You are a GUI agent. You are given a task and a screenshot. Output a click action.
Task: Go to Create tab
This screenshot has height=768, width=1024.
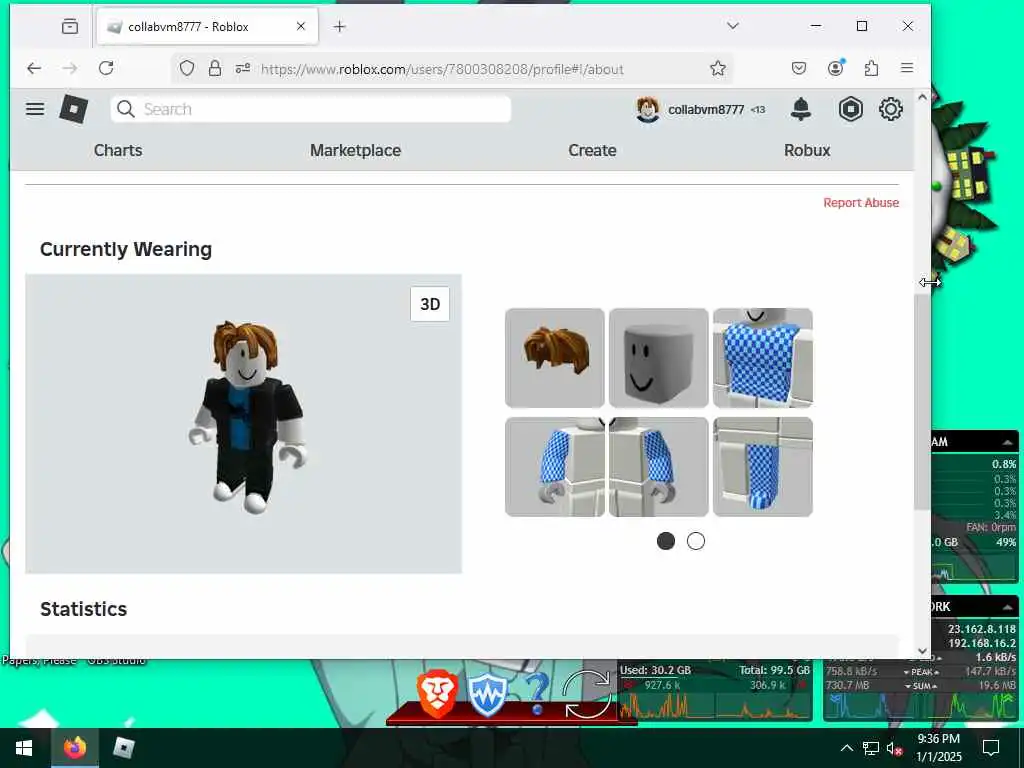pyautogui.click(x=592, y=150)
